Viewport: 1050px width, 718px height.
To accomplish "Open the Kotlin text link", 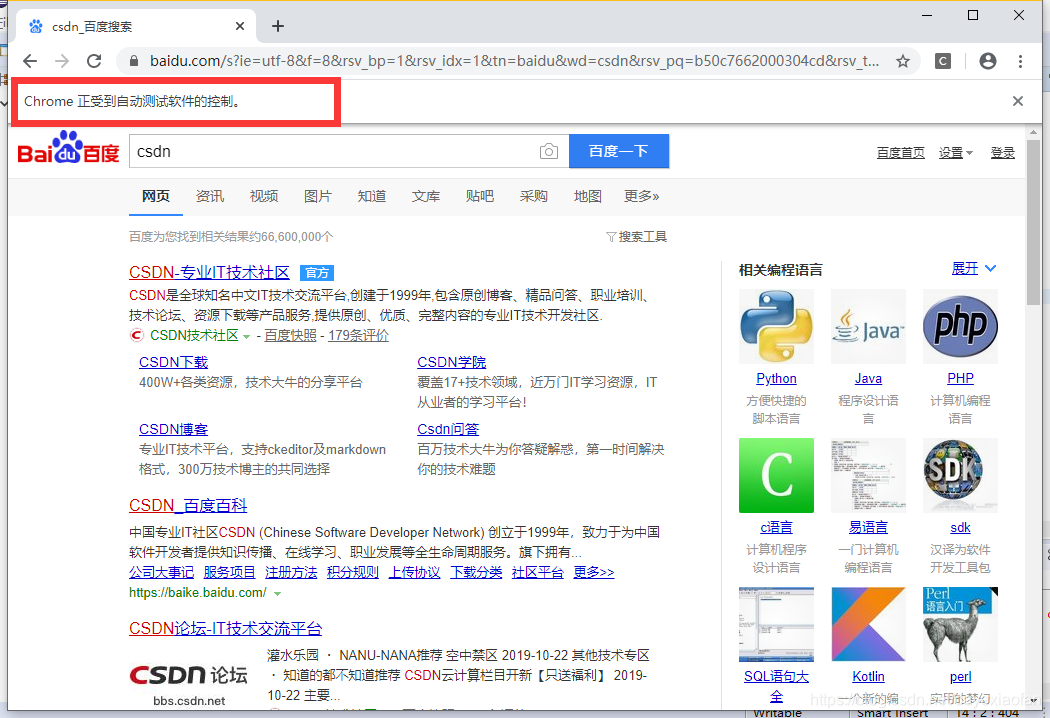I will pos(868,676).
